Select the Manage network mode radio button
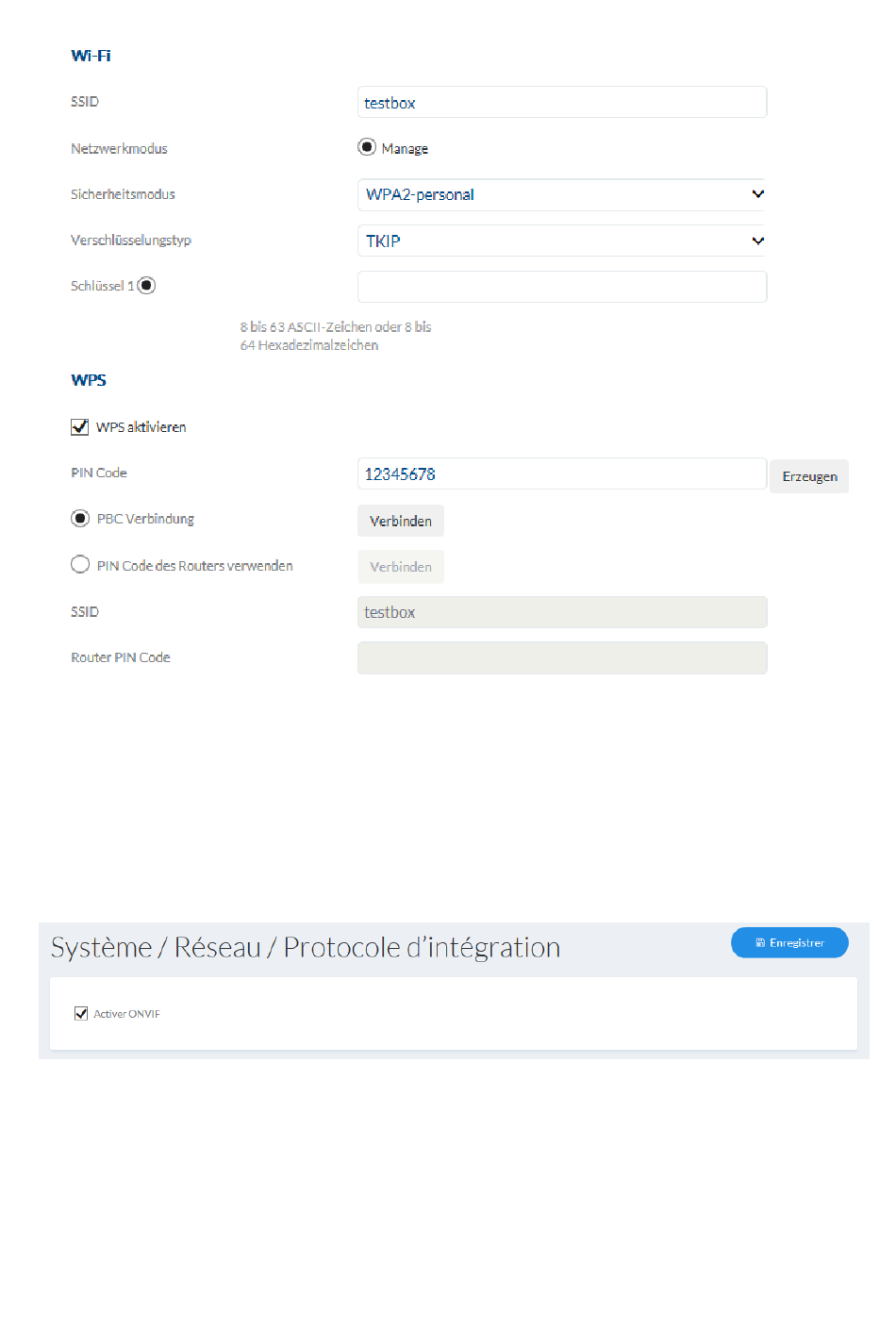Viewport: 896px width, 1329px height. (367, 147)
